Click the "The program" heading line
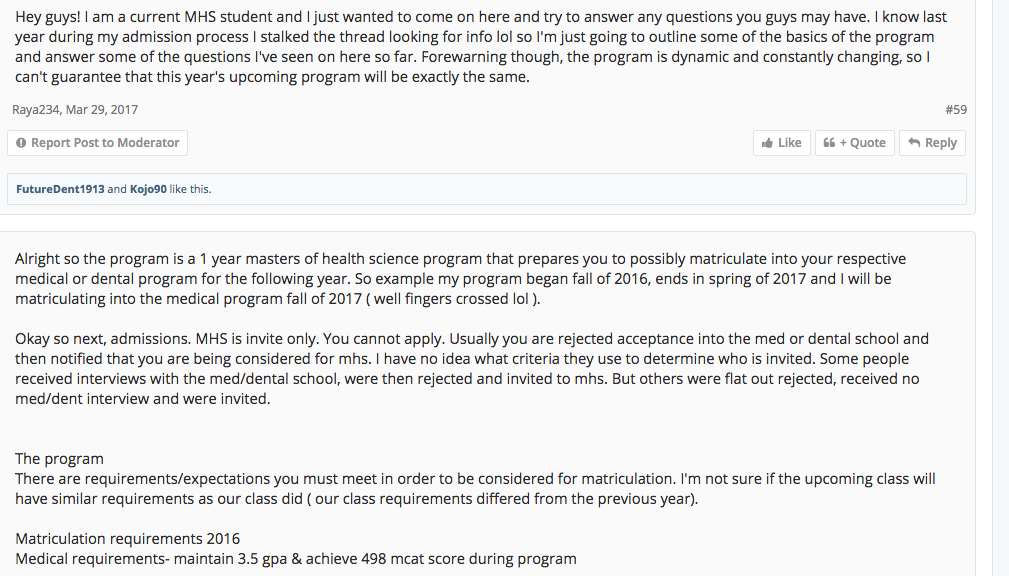Image resolution: width=1009 pixels, height=576 pixels. click(59, 459)
